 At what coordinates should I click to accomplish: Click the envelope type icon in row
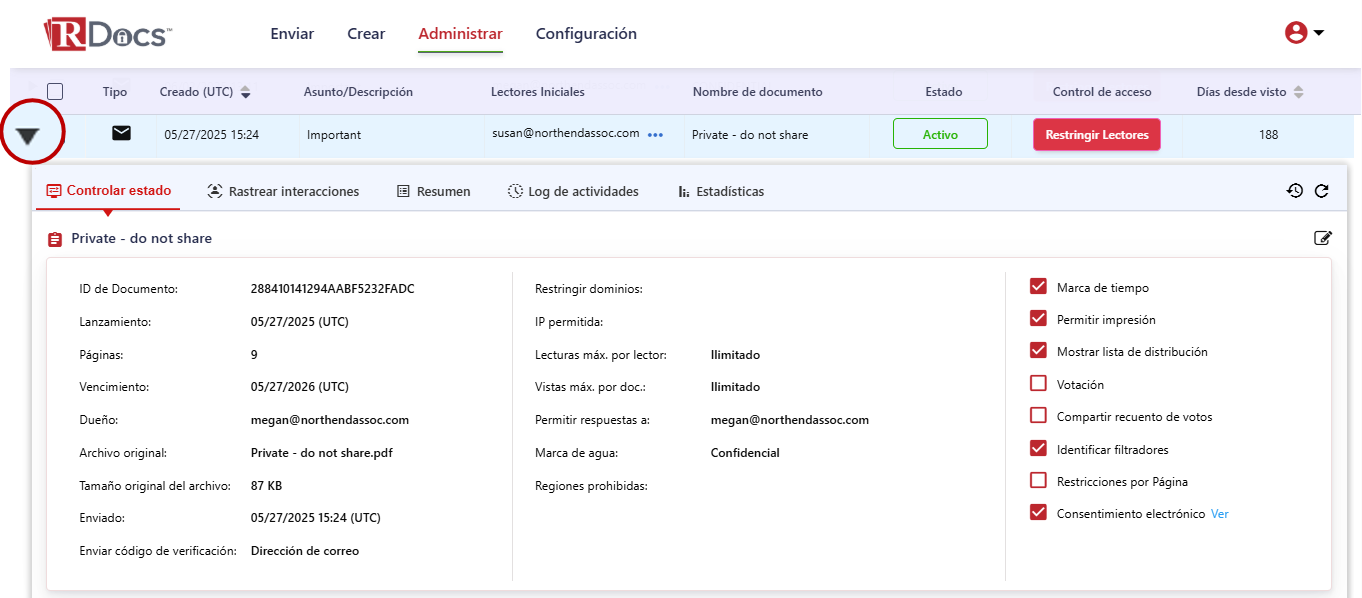[x=121, y=133]
